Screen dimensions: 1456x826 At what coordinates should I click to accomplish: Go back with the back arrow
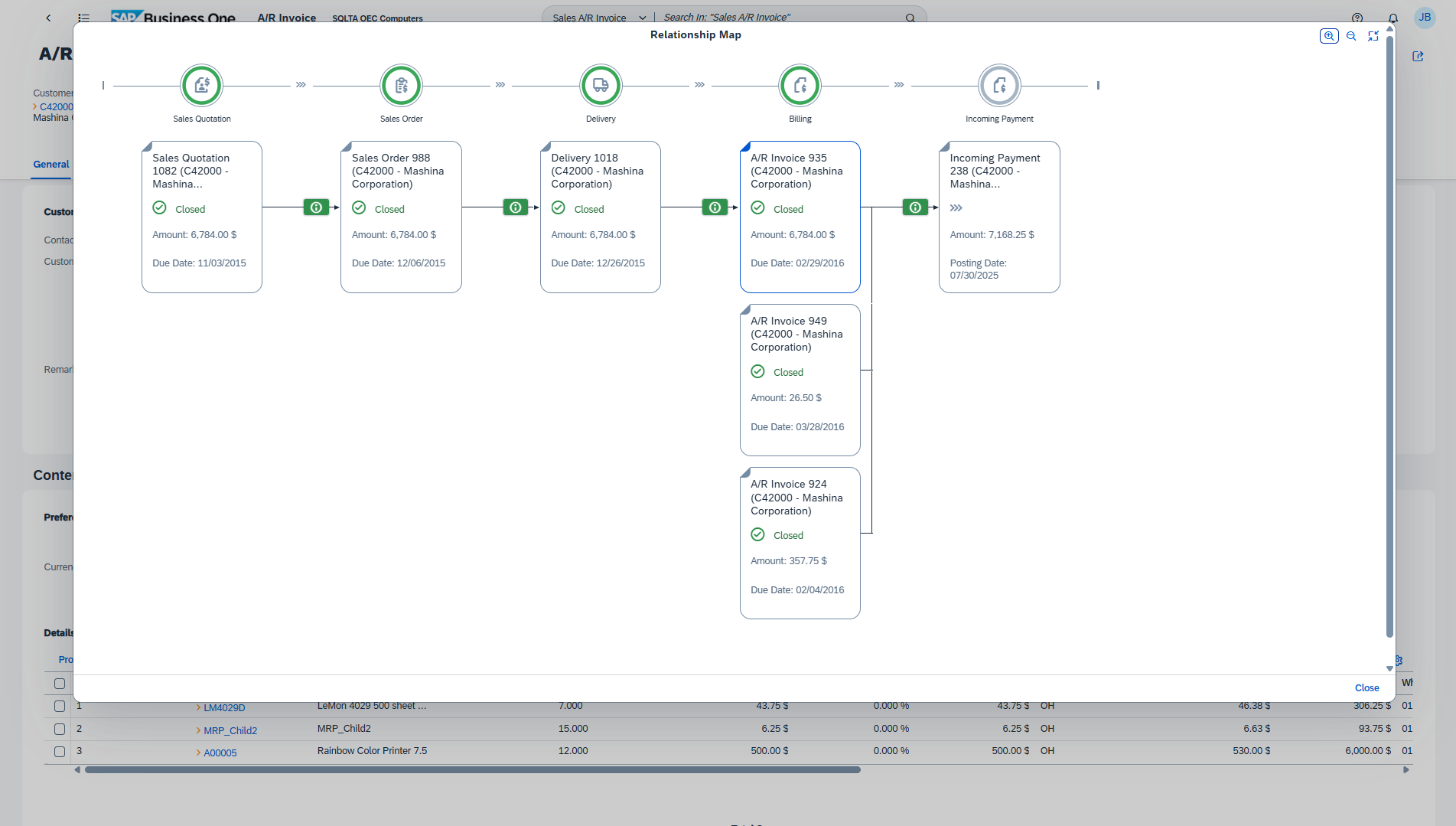pyautogui.click(x=48, y=18)
